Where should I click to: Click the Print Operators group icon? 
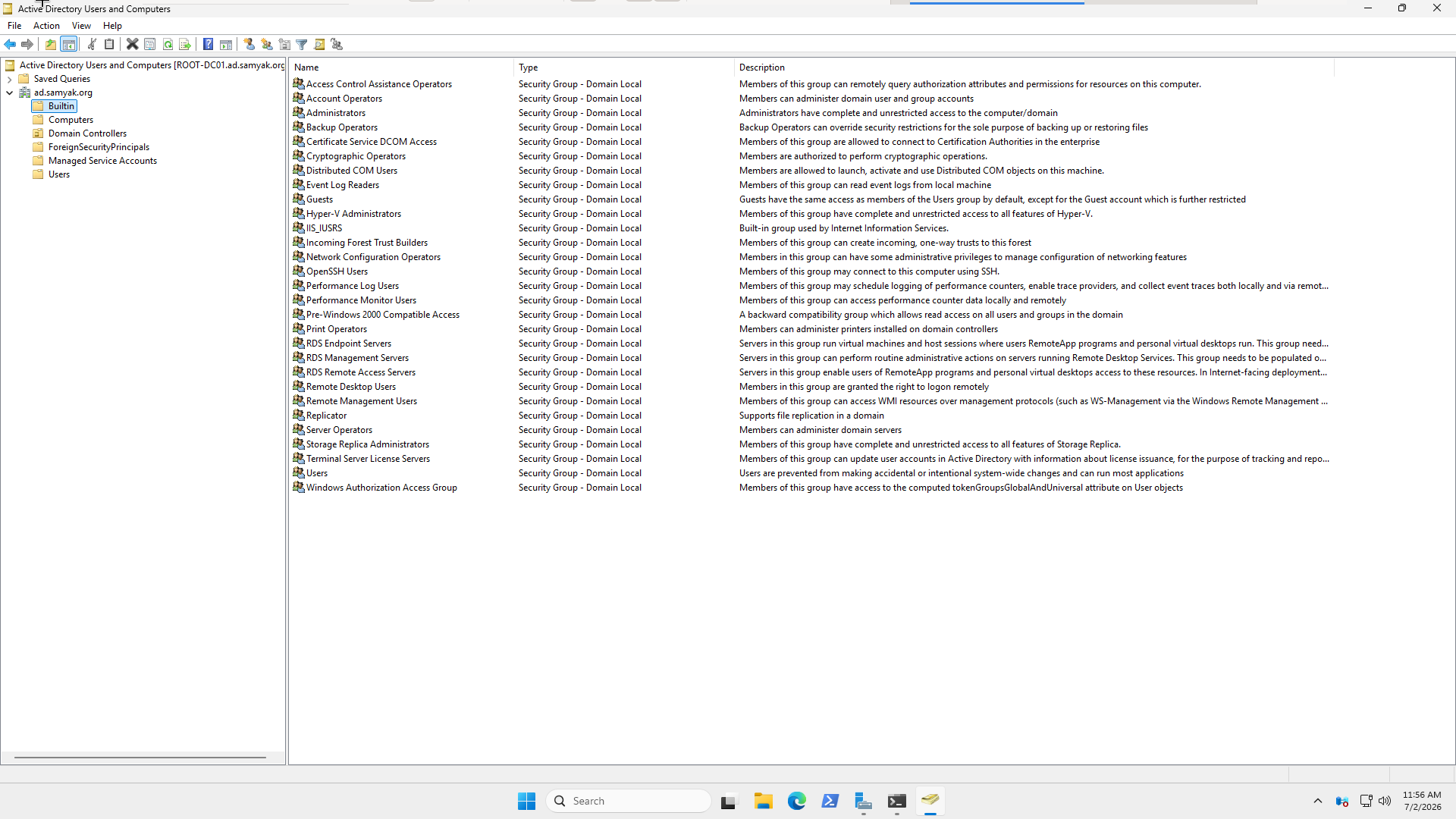pyautogui.click(x=299, y=328)
